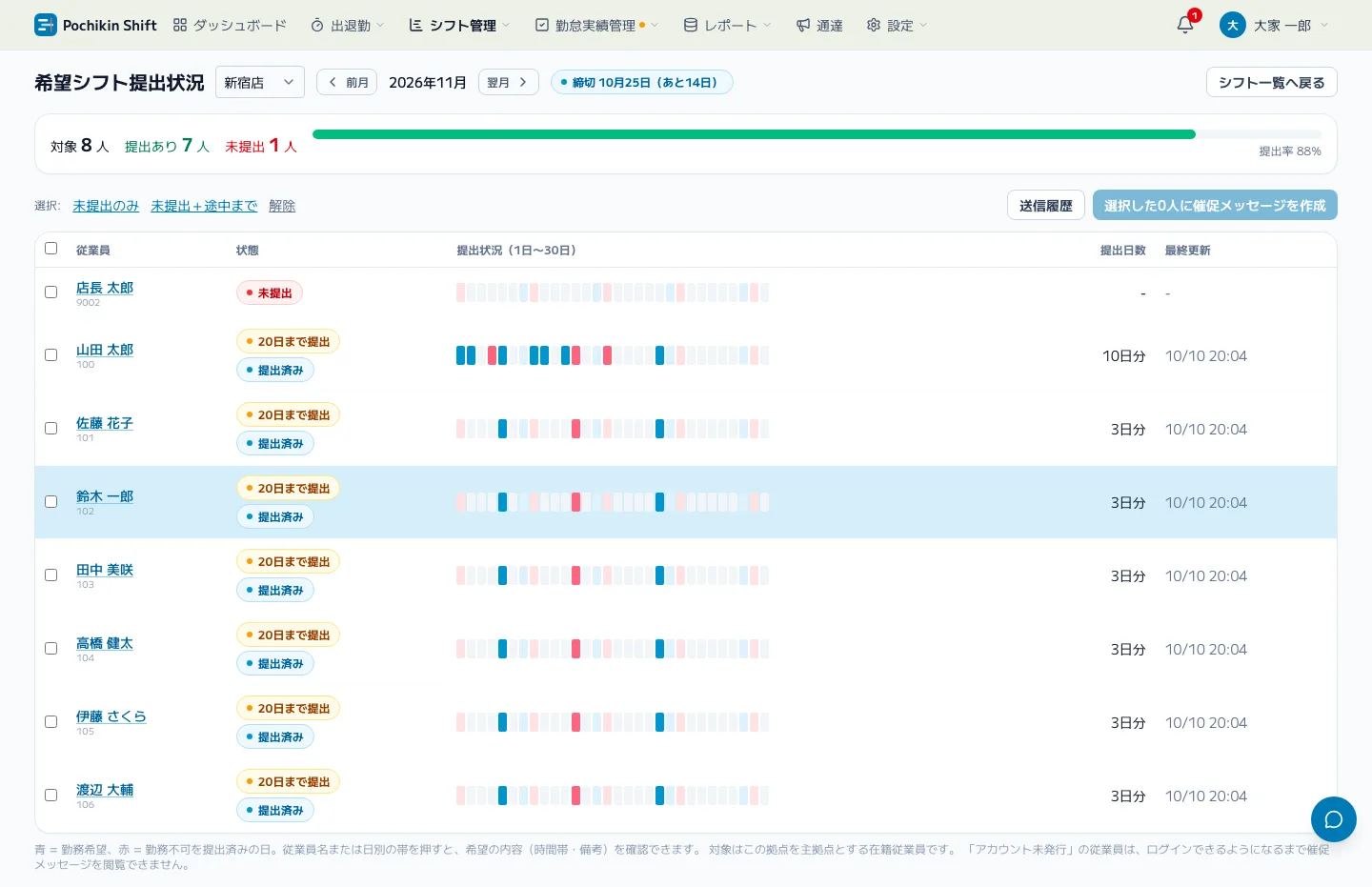Click the Pochikin Shift logo icon

45,25
